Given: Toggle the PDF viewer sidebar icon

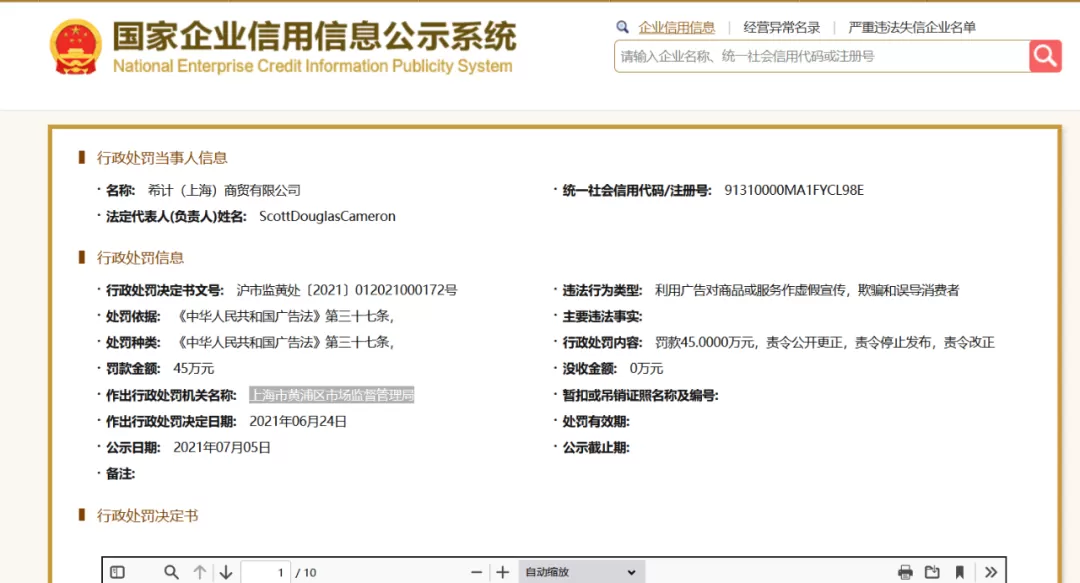Looking at the screenshot, I should [x=118, y=572].
